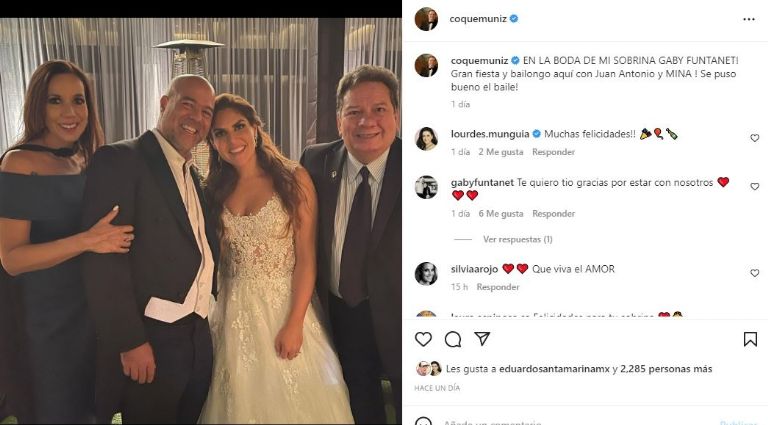
Task: Expand 'Ver respuestas (1)' replies
Action: point(517,239)
